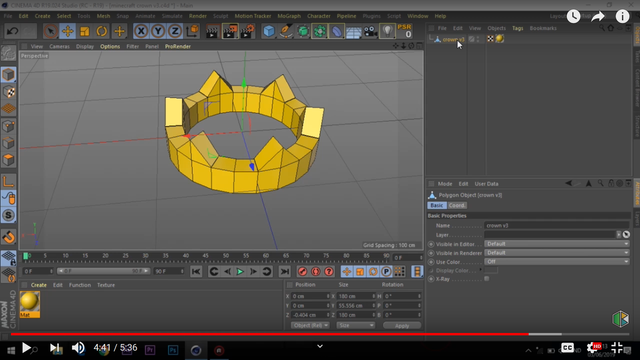Open the material manager Create menu
The width and height of the screenshot is (640, 360).
click(x=39, y=285)
